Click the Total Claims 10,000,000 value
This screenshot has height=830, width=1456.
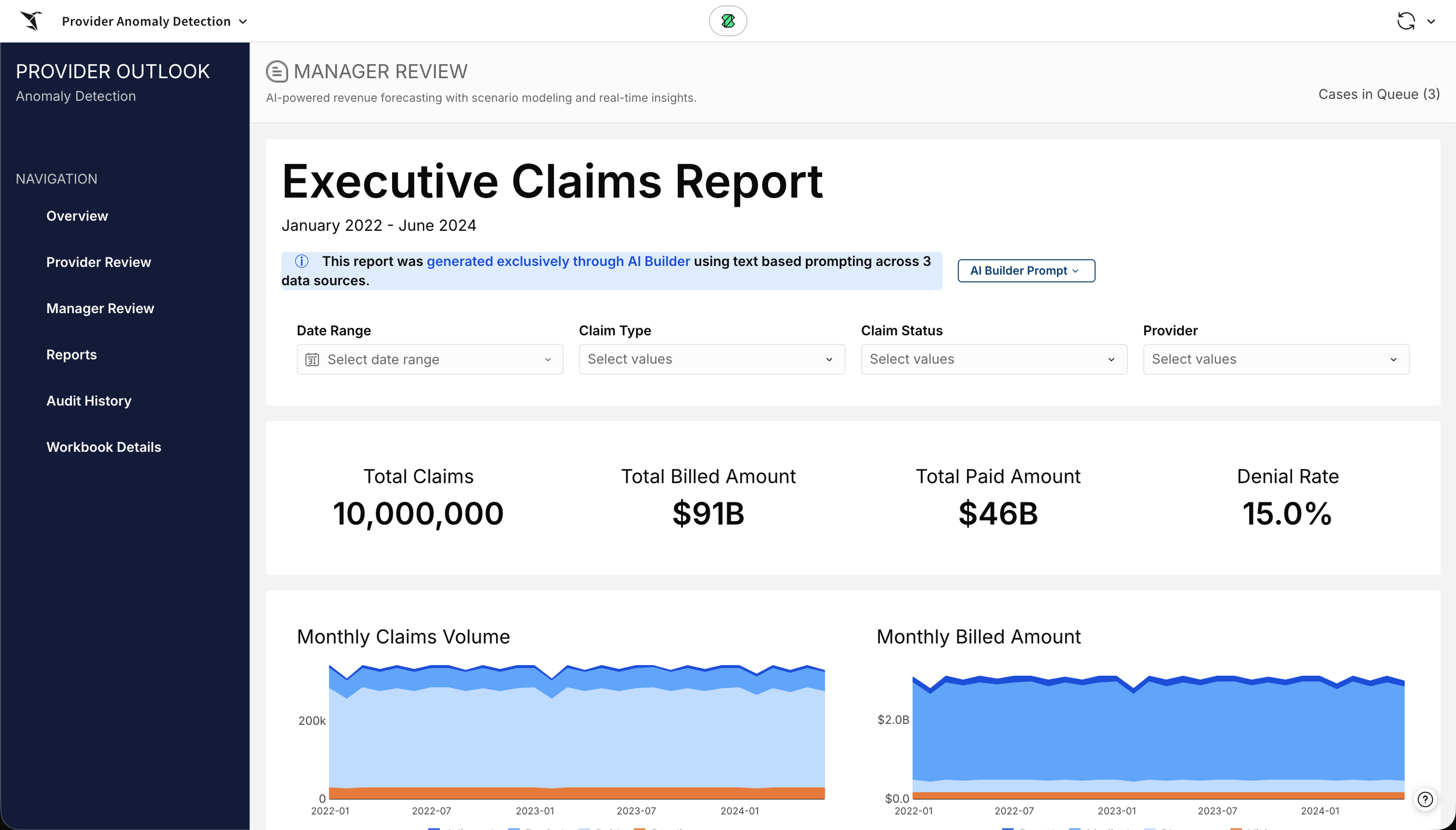click(x=418, y=514)
